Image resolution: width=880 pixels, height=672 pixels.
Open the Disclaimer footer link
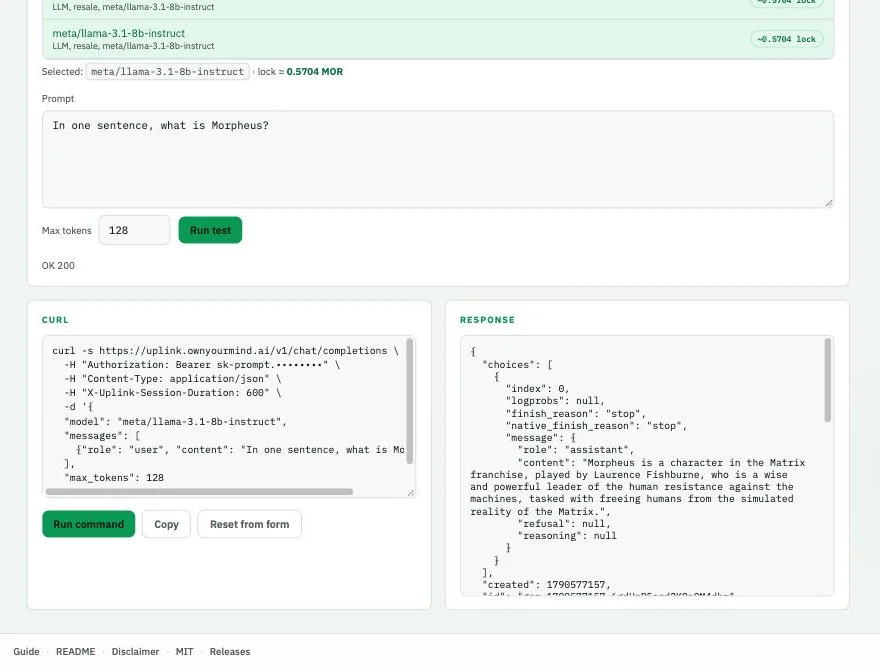coord(135,651)
